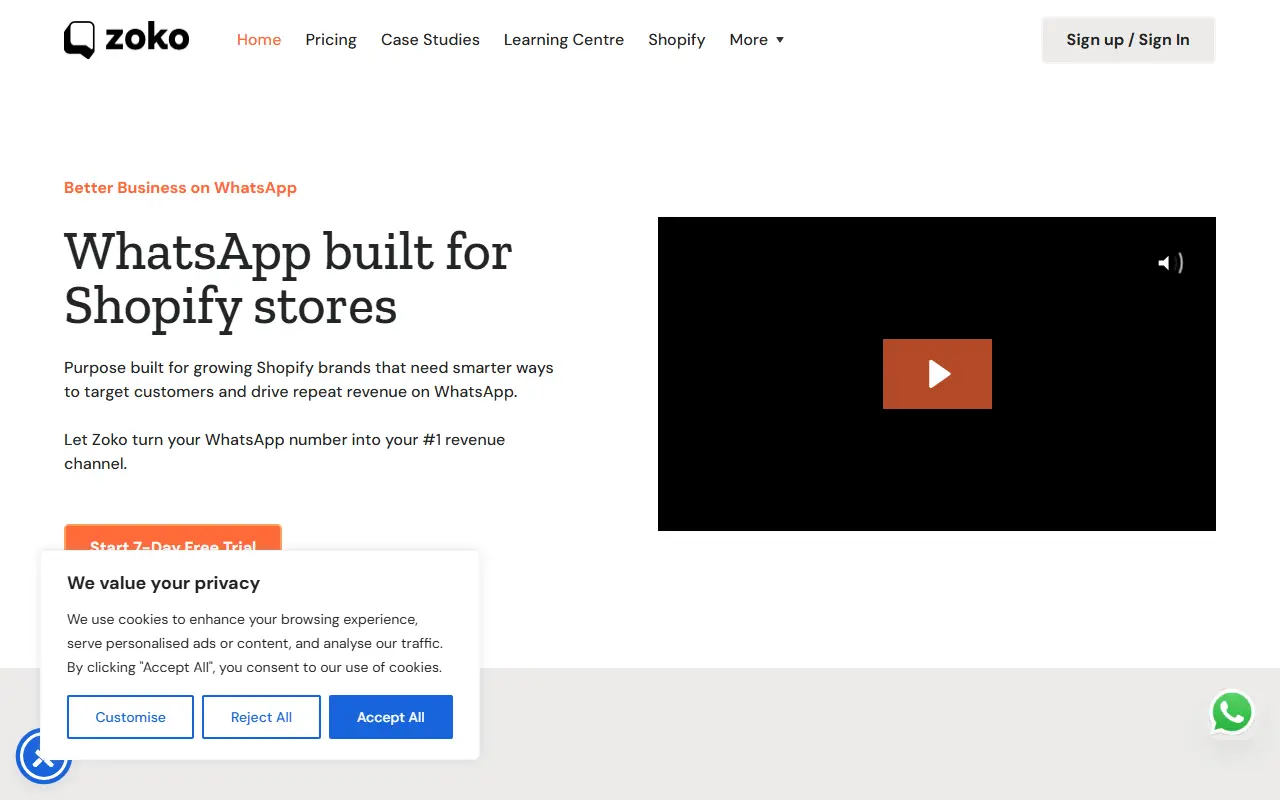
Task: Click the 'Let Zoko turn your WhatsApp number' sentence
Action: [x=285, y=452]
